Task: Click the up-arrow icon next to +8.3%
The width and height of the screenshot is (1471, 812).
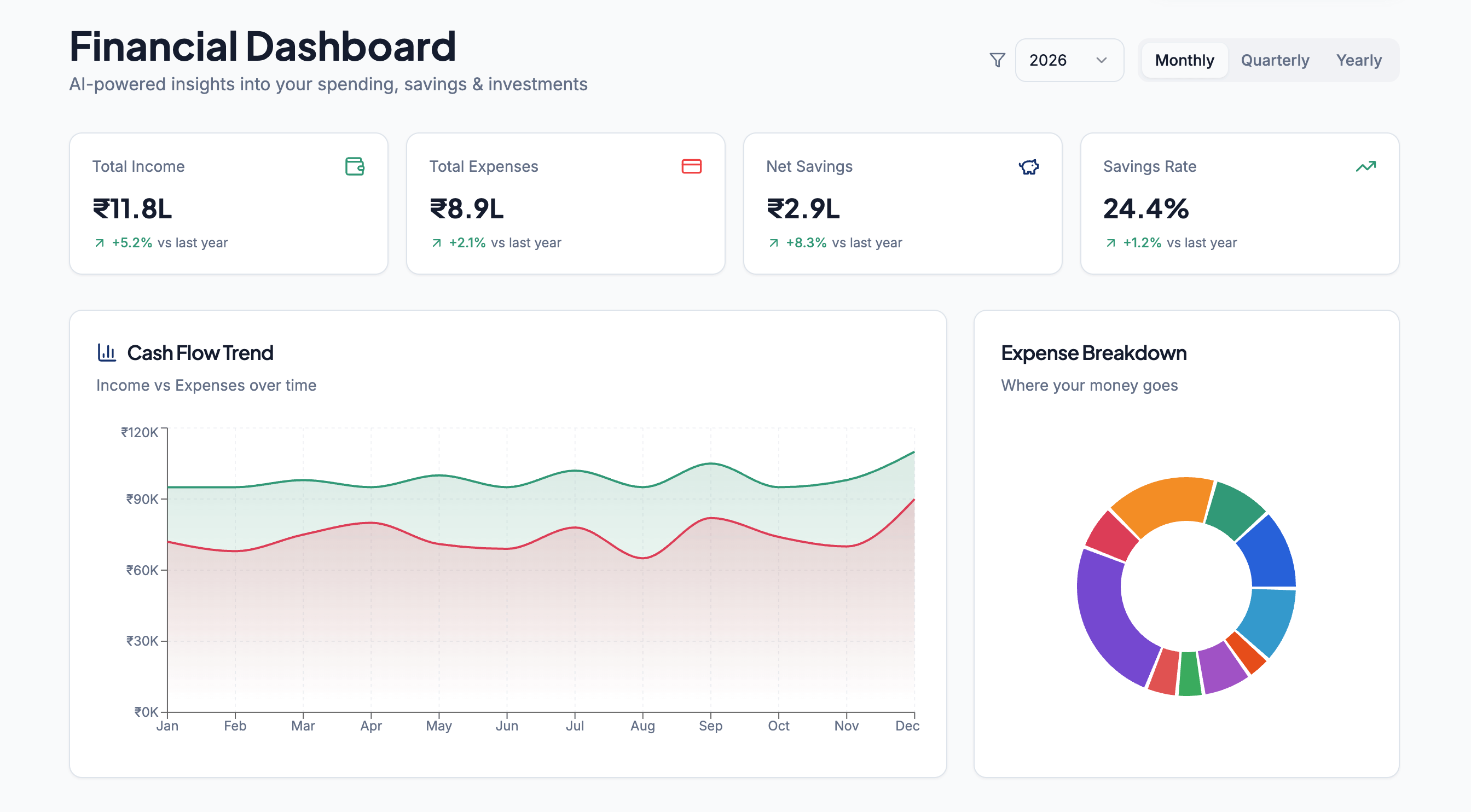Action: pyautogui.click(x=773, y=243)
